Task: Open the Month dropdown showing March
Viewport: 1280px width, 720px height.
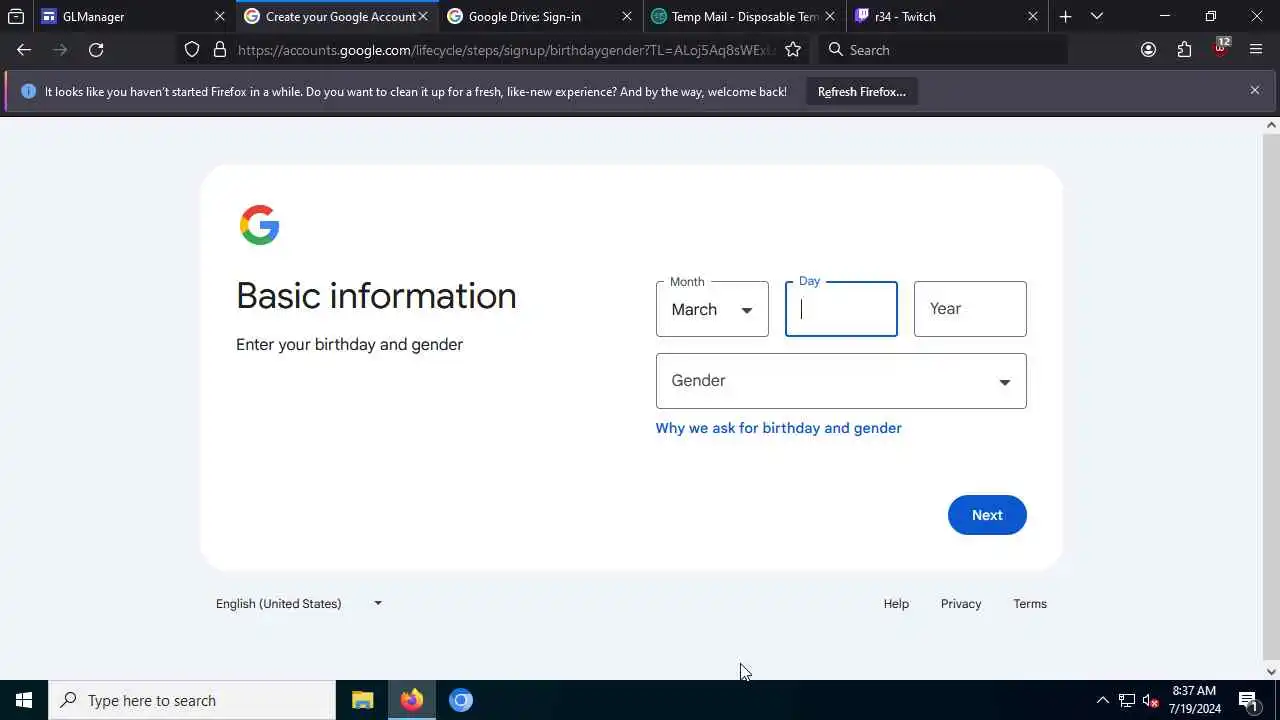Action: tap(712, 309)
